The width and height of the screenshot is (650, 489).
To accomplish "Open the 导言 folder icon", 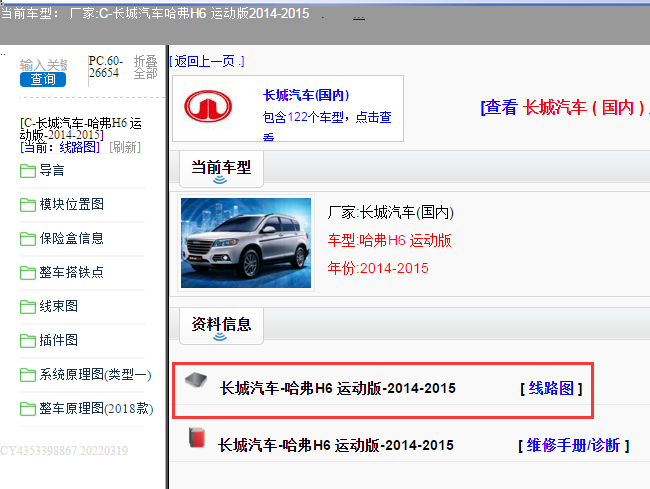I will (28, 171).
